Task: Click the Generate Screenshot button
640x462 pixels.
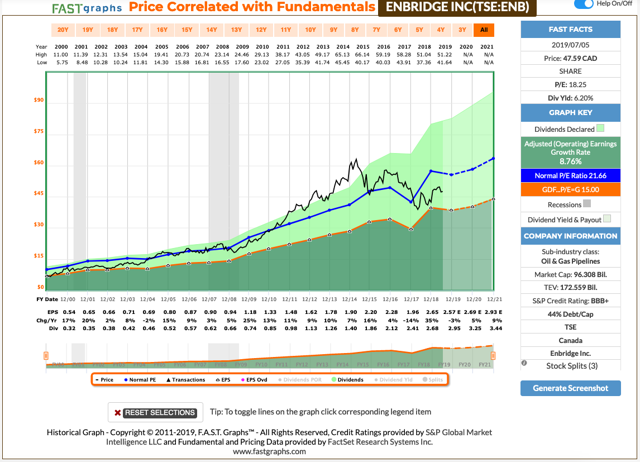Action: pos(570,388)
